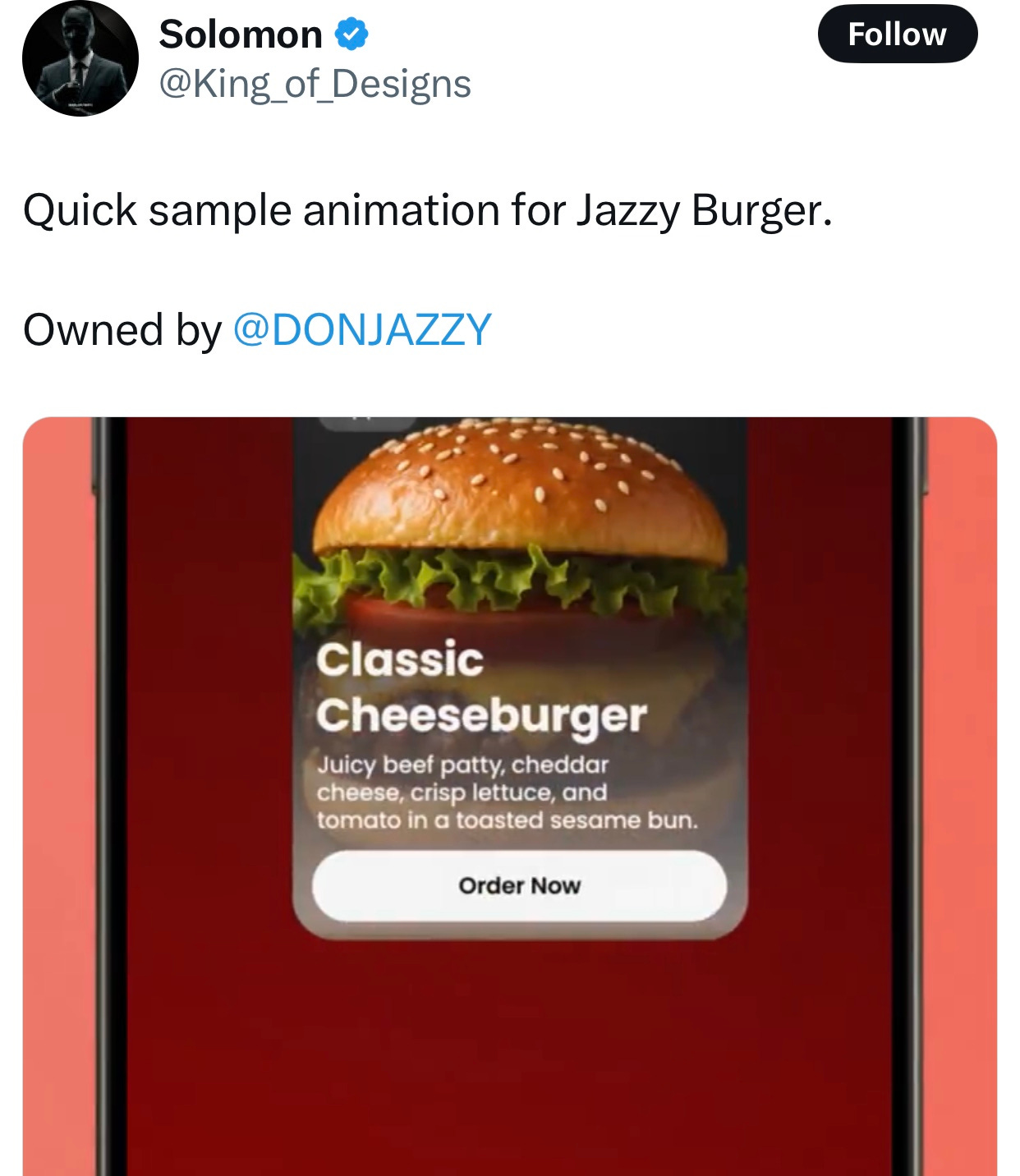Open Solomon's profile avatar picture
This screenshot has width=1020, height=1176.
[80, 58]
